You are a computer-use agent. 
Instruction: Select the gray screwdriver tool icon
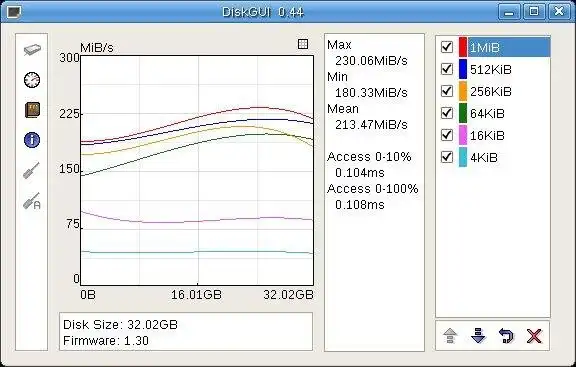[32, 170]
